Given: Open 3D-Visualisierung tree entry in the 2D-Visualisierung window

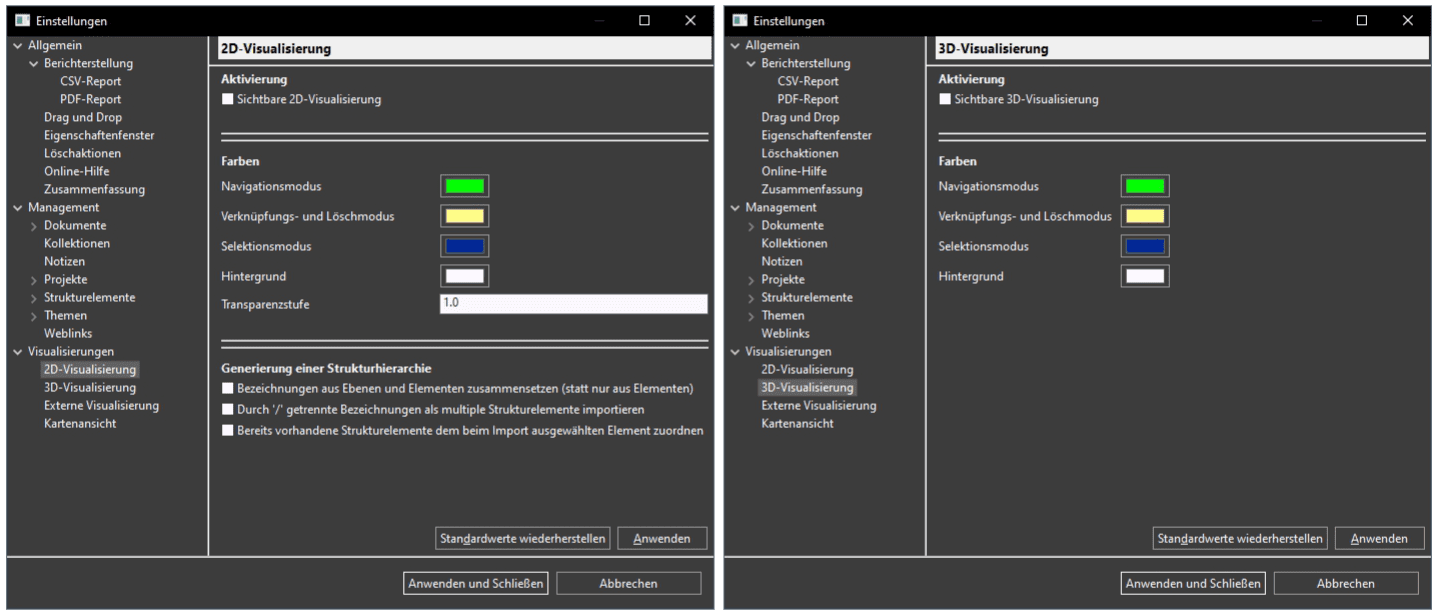Looking at the screenshot, I should [90, 388].
